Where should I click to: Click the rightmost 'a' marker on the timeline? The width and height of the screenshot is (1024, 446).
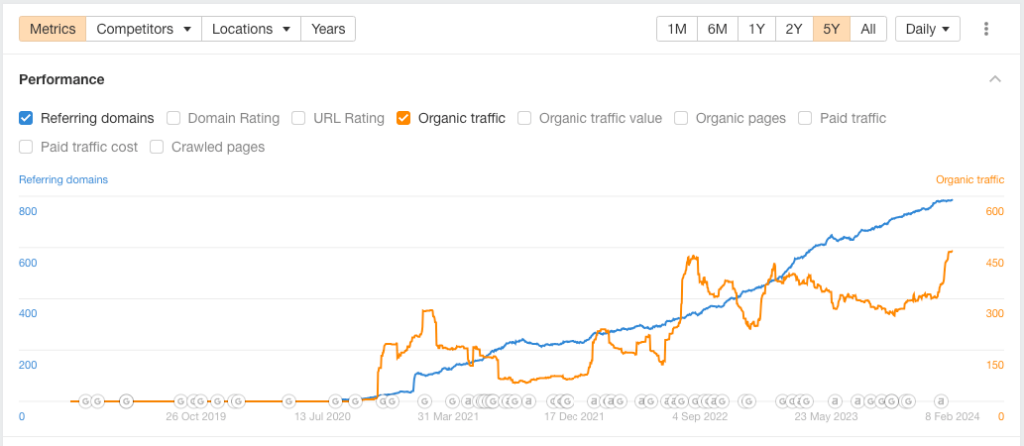(940, 401)
